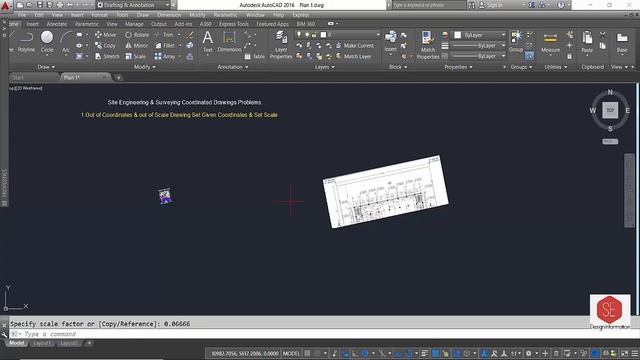
Task: Switch to the Output ribbon tab
Action: (x=158, y=24)
